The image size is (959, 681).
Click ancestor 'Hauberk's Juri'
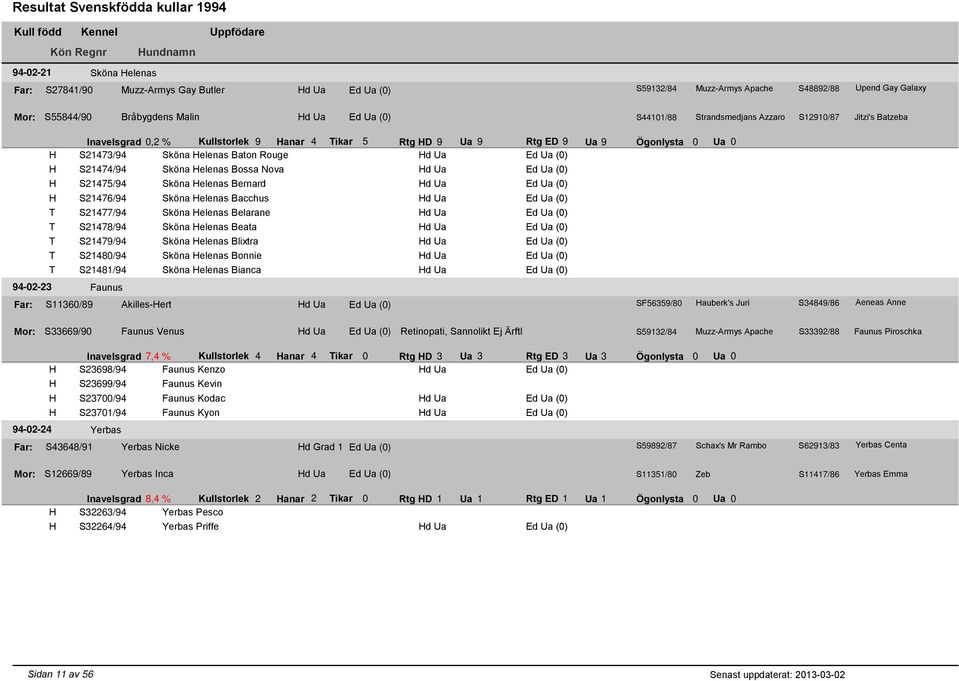(x=722, y=302)
